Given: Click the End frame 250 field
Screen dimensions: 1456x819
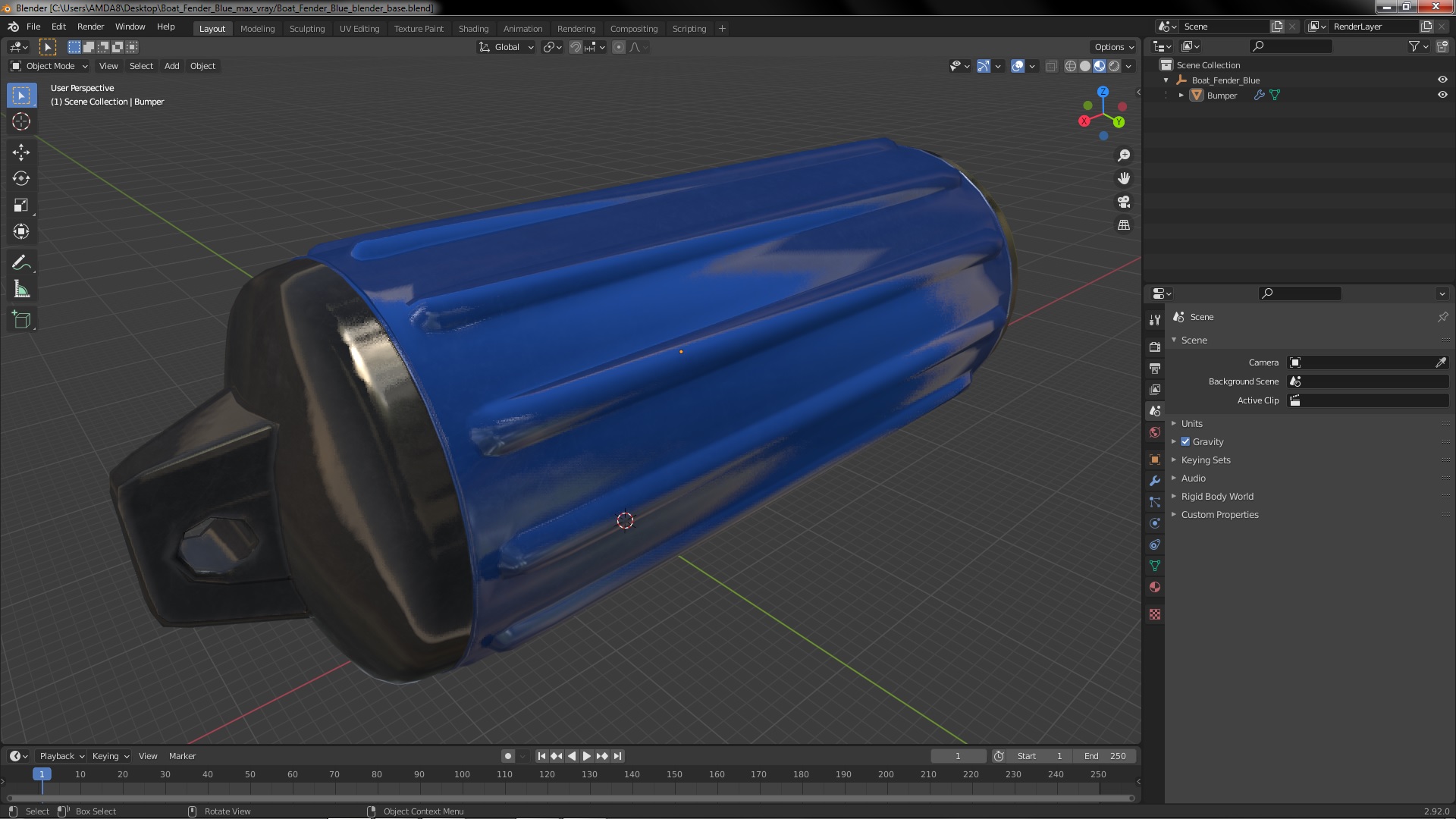Looking at the screenshot, I should click(x=1105, y=756).
